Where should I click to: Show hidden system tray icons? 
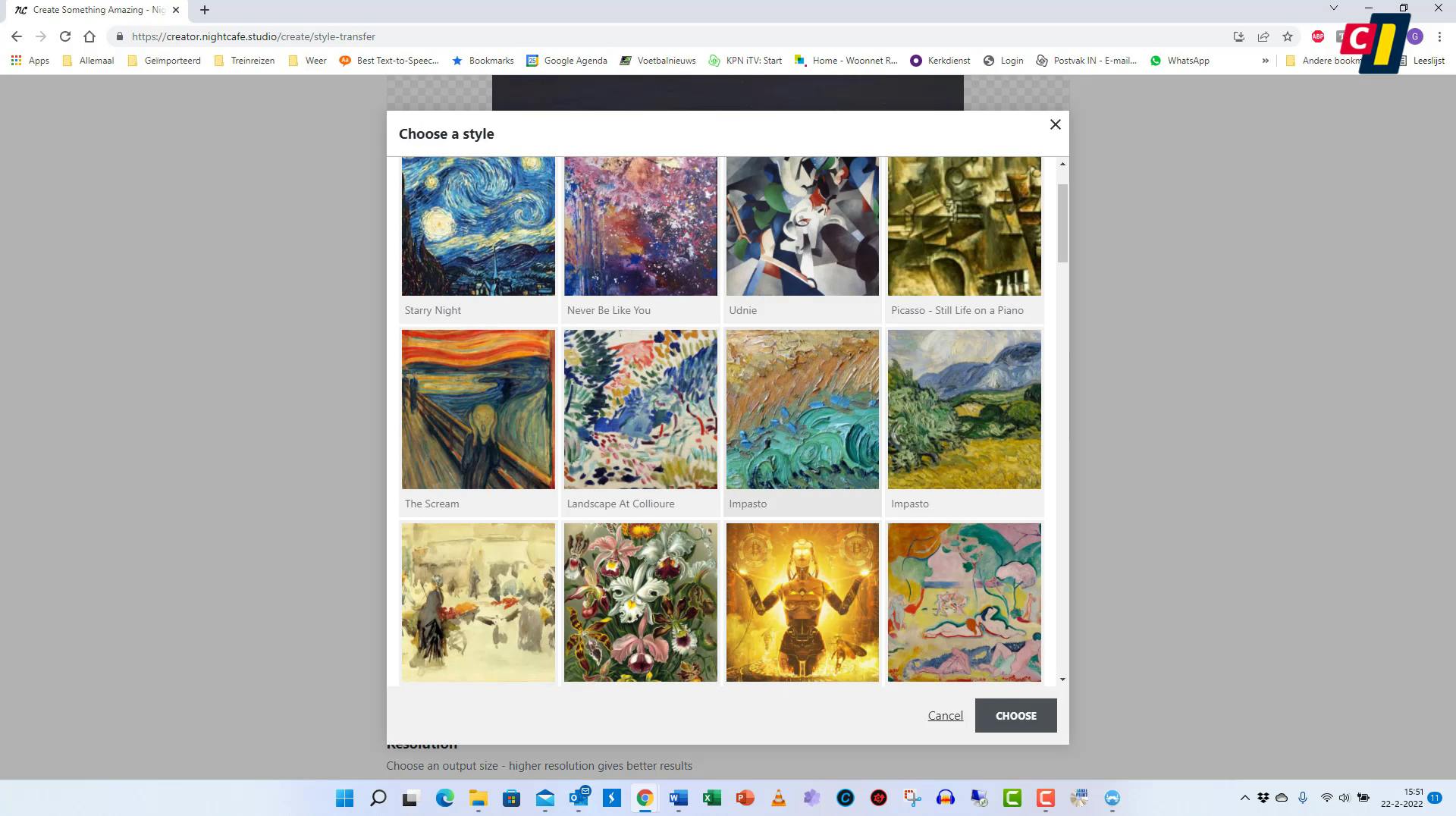point(1244,798)
